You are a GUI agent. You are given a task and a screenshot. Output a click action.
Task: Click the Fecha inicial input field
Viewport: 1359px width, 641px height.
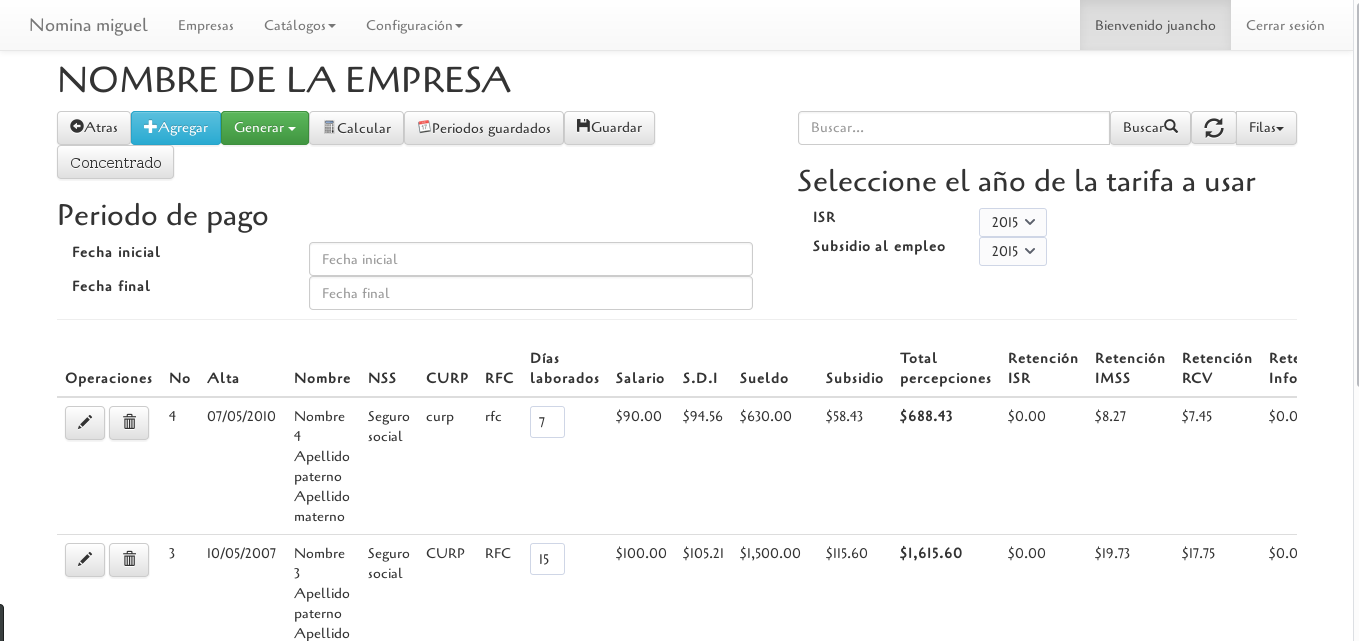[531, 259]
